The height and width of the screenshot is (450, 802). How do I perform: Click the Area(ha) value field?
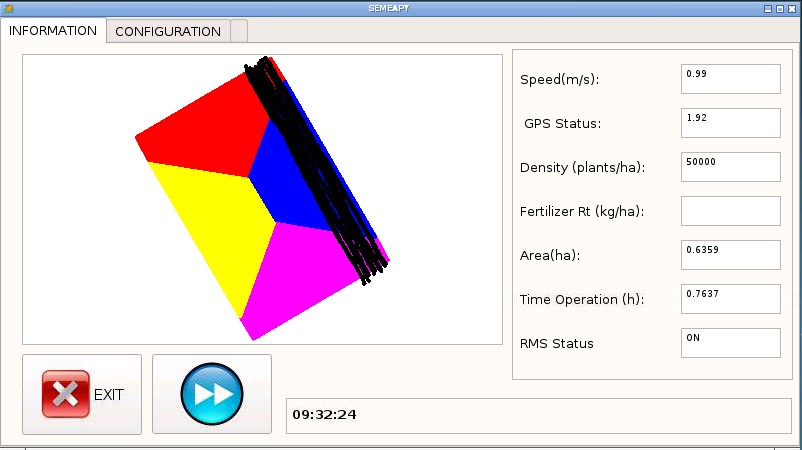tap(730, 255)
